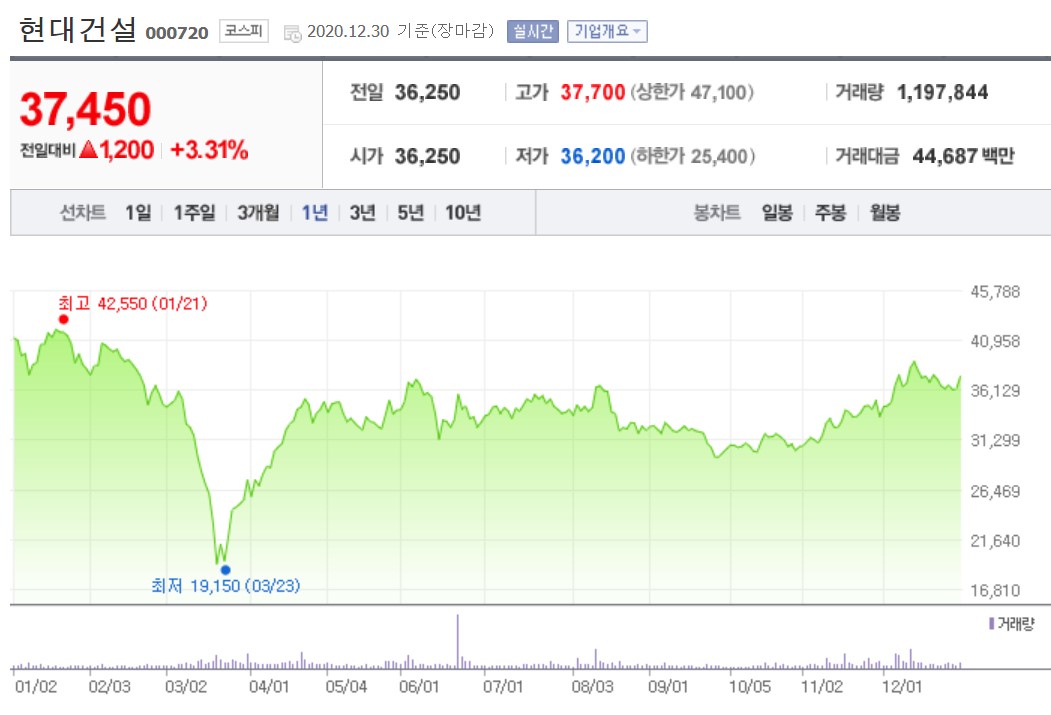Click the 거래량 value 1,197,844

(x=942, y=92)
